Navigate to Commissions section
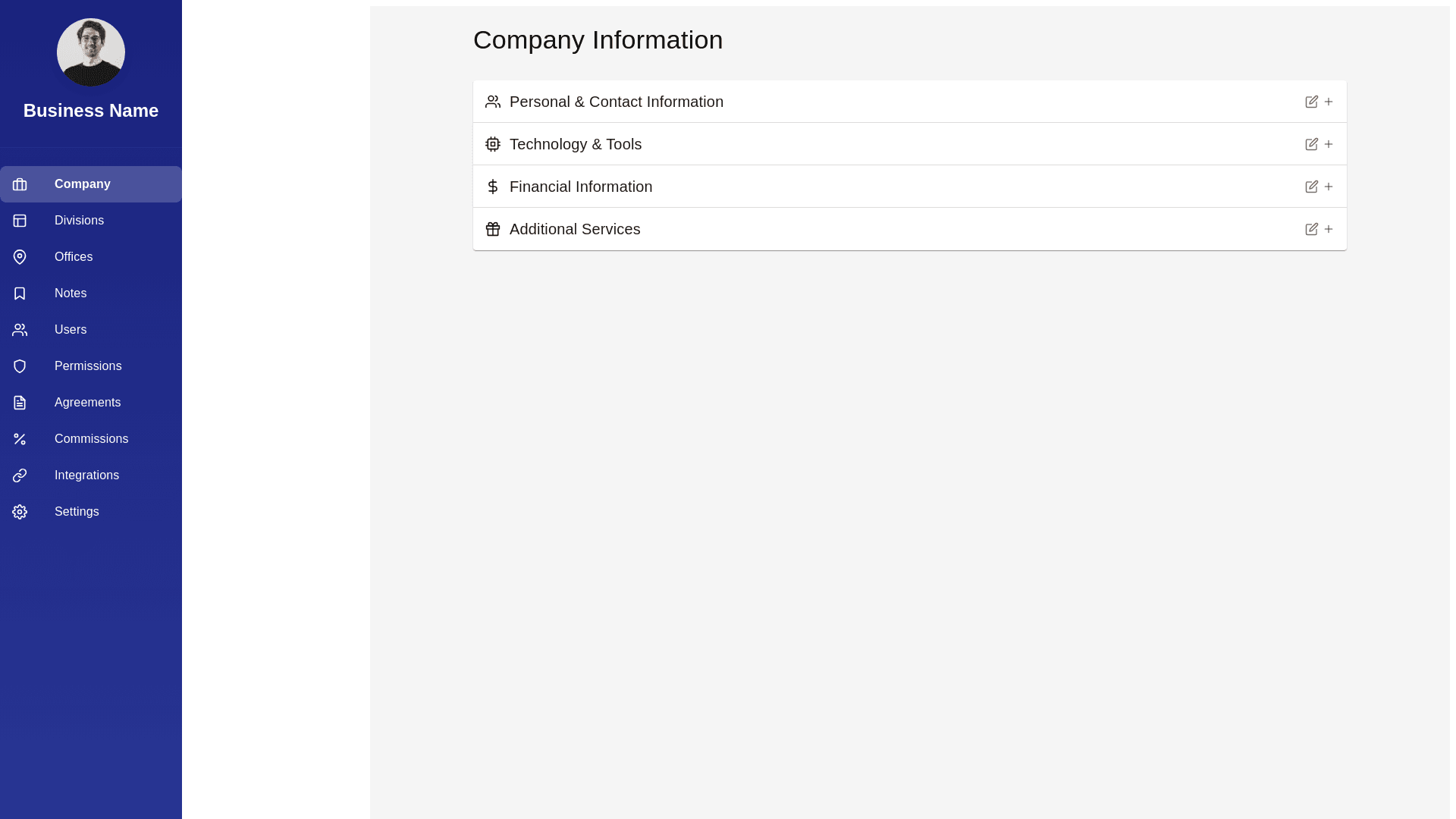Viewport: 1456px width, 819px height. [x=91, y=439]
